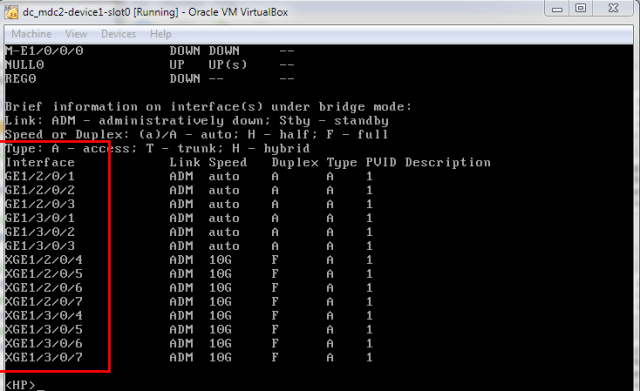Click the auto speed value for GE1/2/0/1

coord(224,176)
